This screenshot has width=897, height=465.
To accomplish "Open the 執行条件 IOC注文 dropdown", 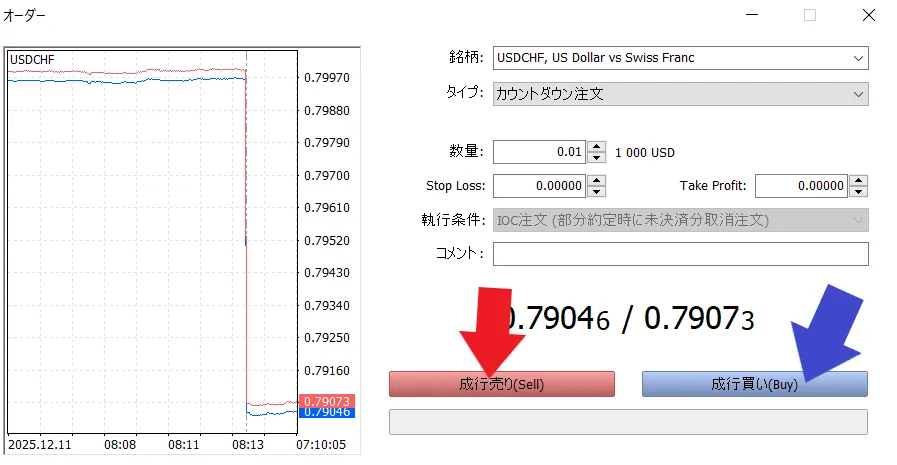I will [x=681, y=220].
